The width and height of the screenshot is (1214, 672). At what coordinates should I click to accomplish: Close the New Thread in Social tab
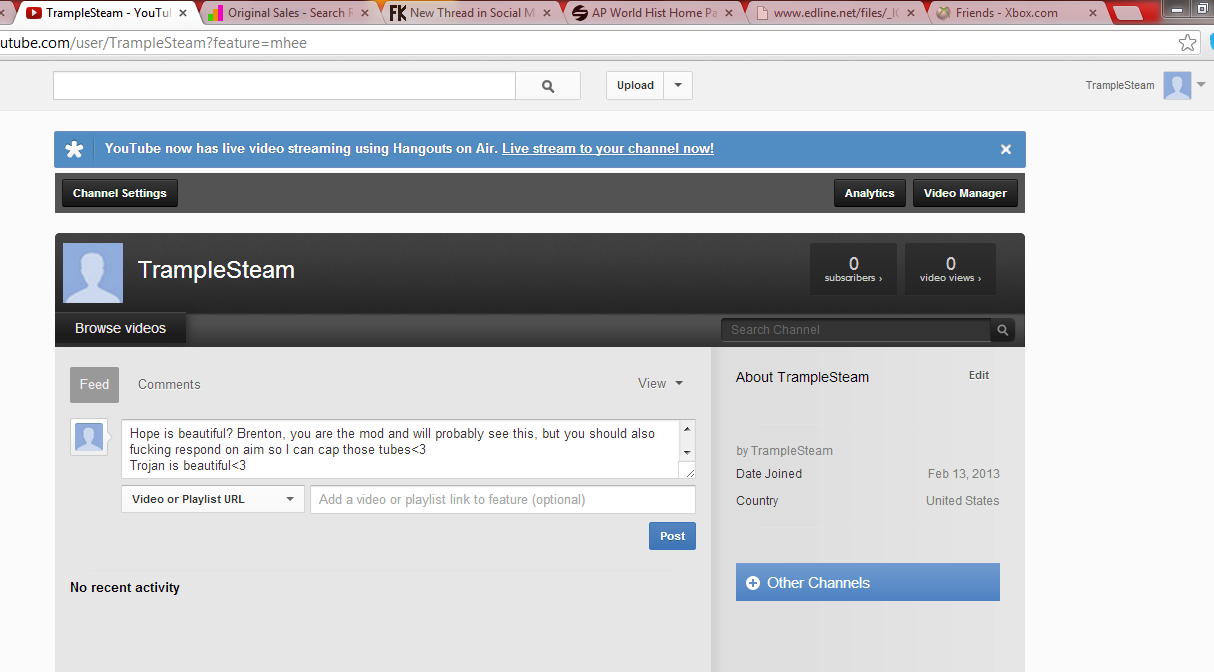click(x=546, y=13)
